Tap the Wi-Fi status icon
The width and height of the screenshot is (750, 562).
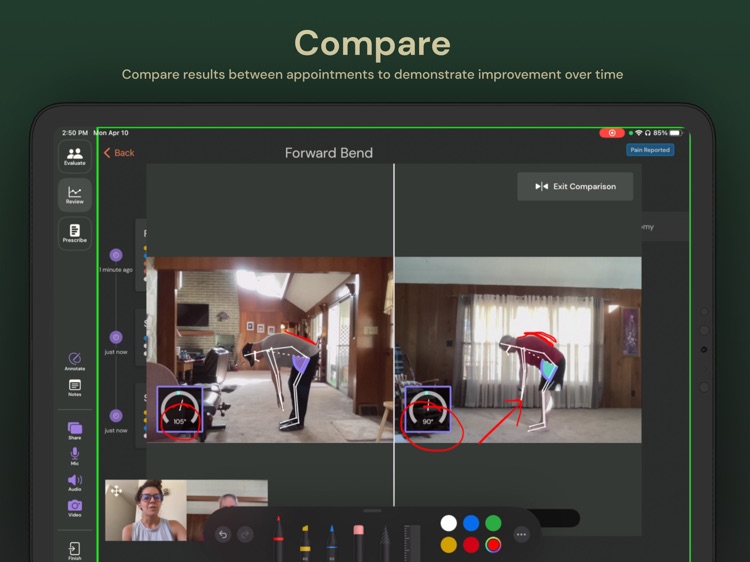(639, 132)
